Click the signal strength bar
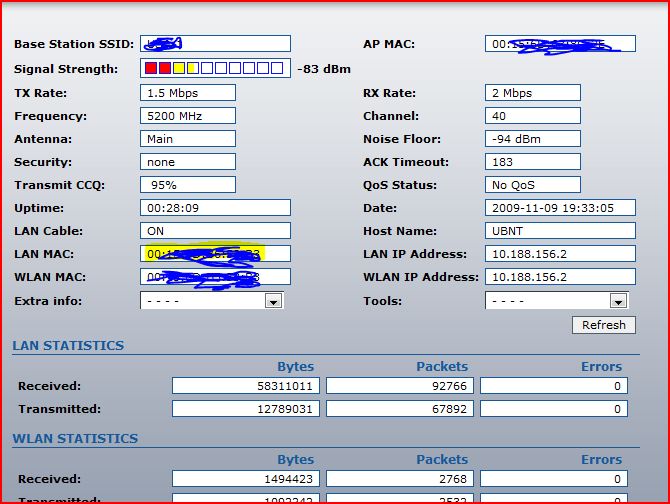The width and height of the screenshot is (670, 504). (x=215, y=68)
